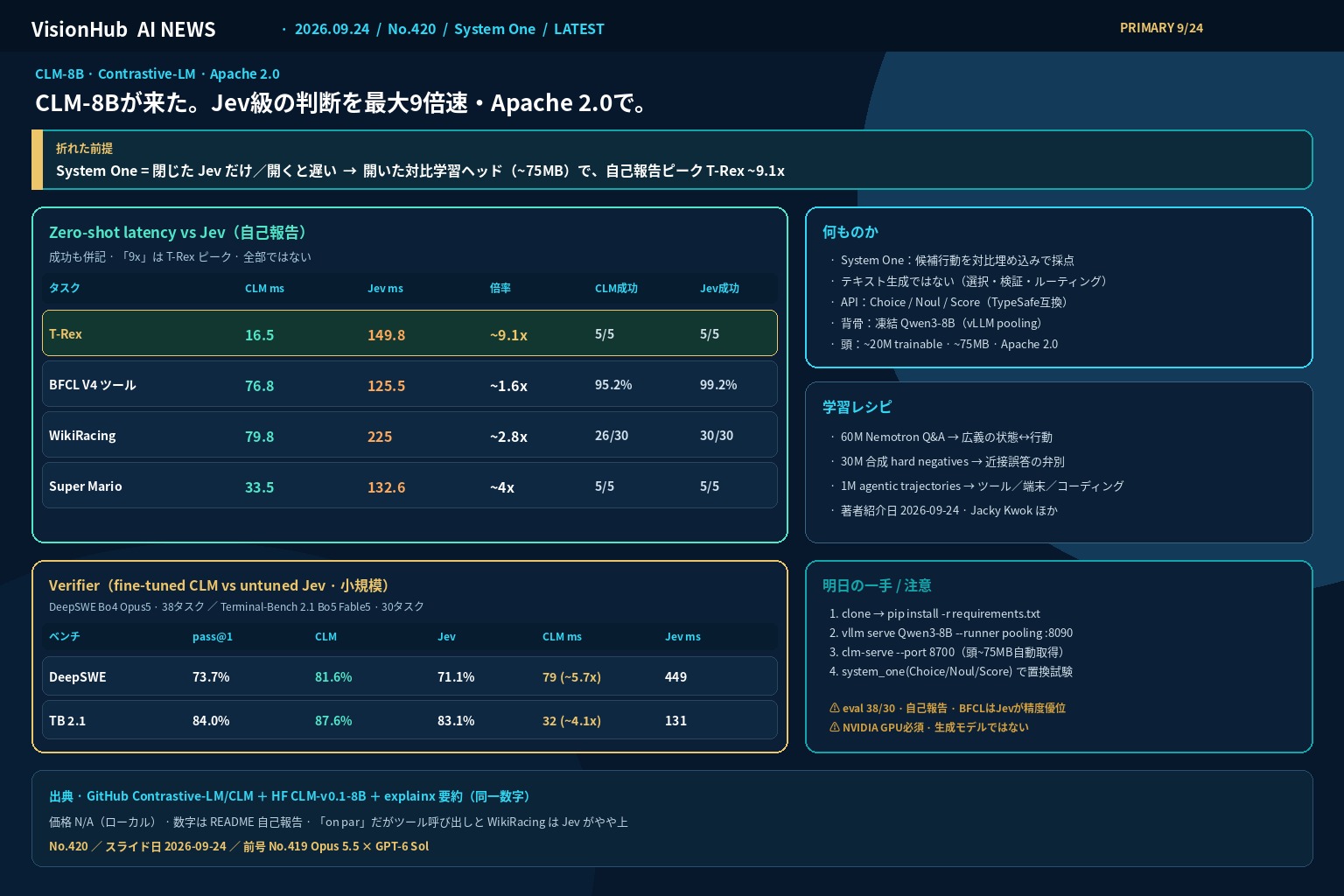
Task: Click the 73.7% pass@1 value
Action: coord(211,677)
